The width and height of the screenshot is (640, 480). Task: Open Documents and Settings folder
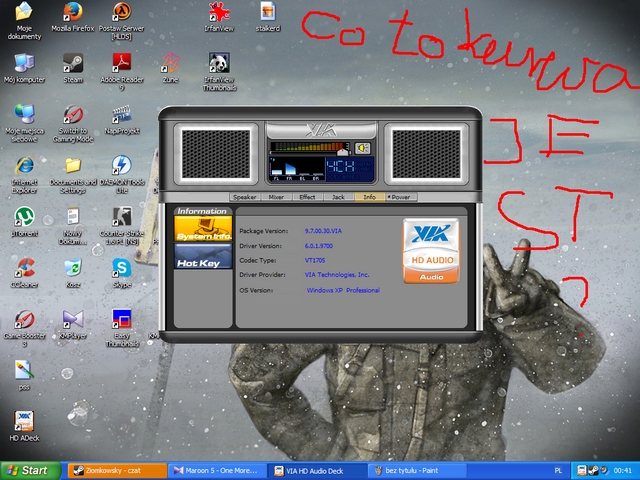click(73, 175)
